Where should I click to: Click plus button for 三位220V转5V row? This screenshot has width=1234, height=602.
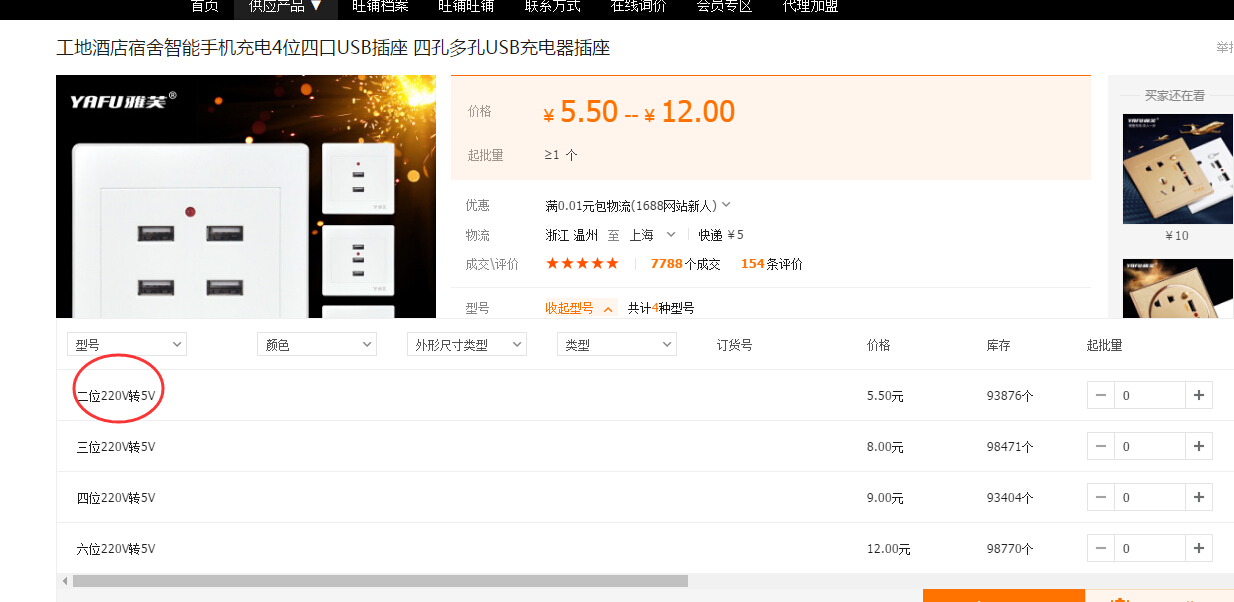1199,446
